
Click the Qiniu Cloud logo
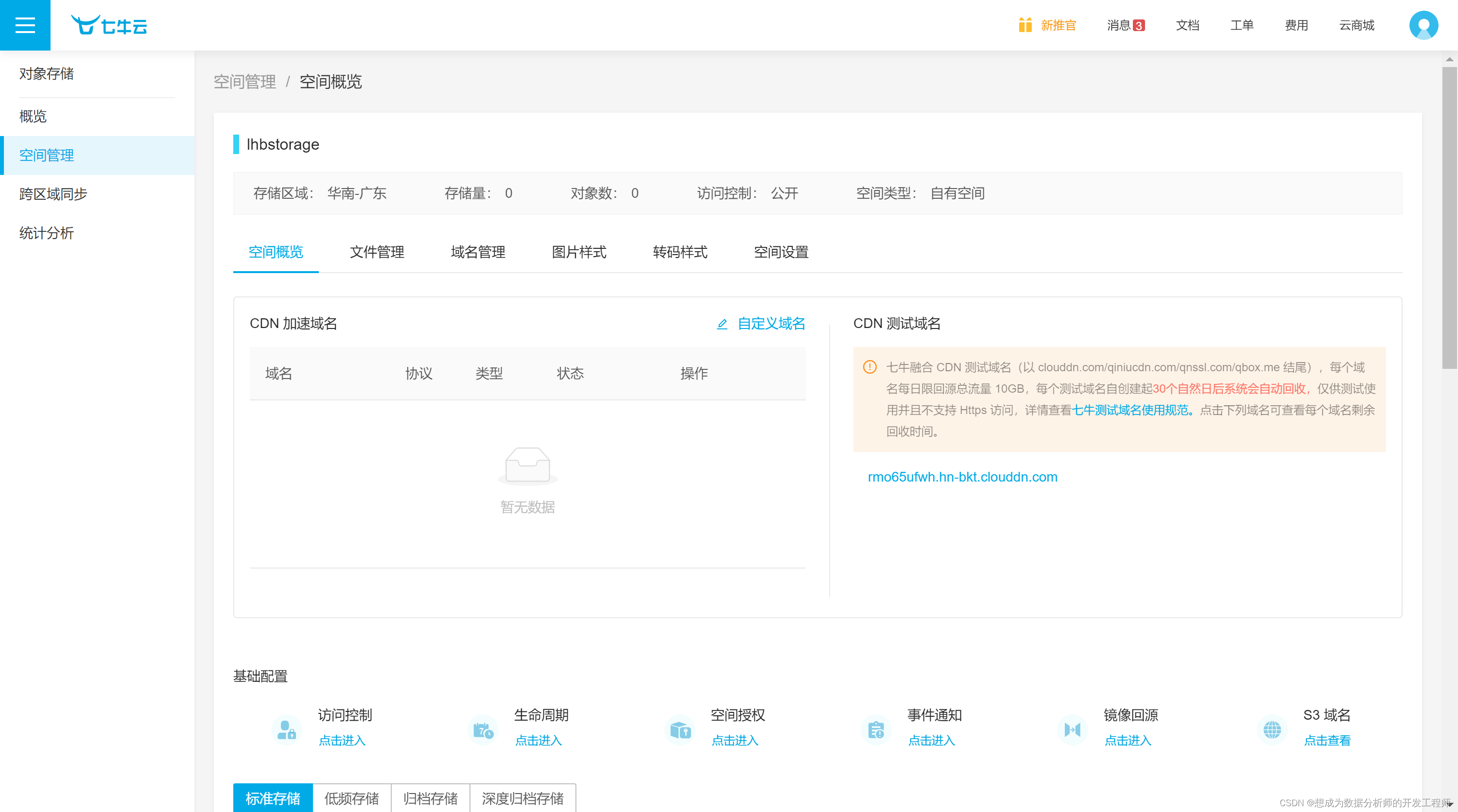pyautogui.click(x=109, y=25)
